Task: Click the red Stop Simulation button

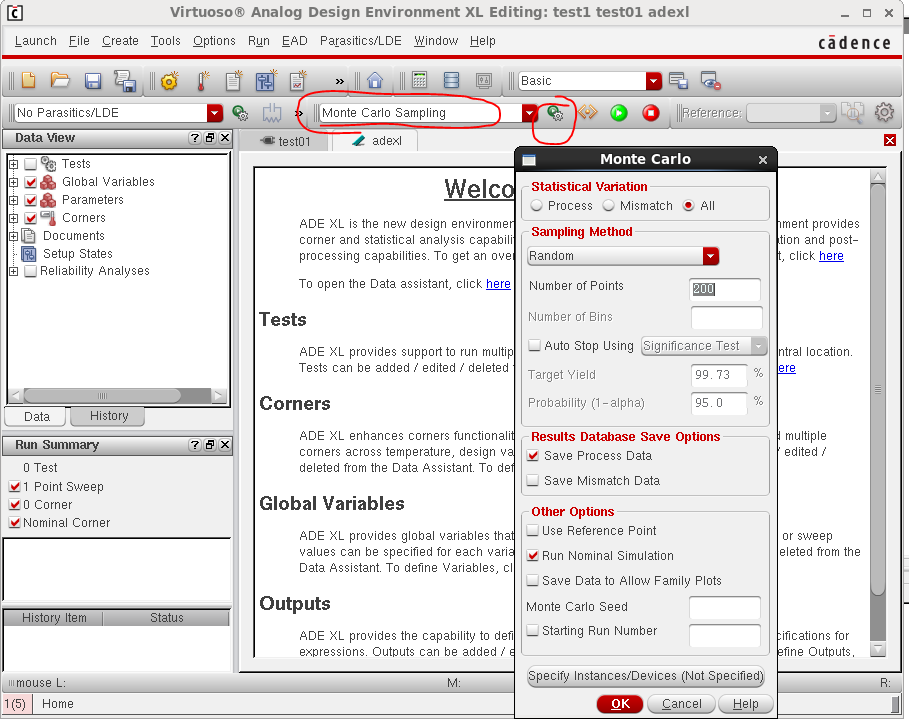Action: pyautogui.click(x=651, y=112)
